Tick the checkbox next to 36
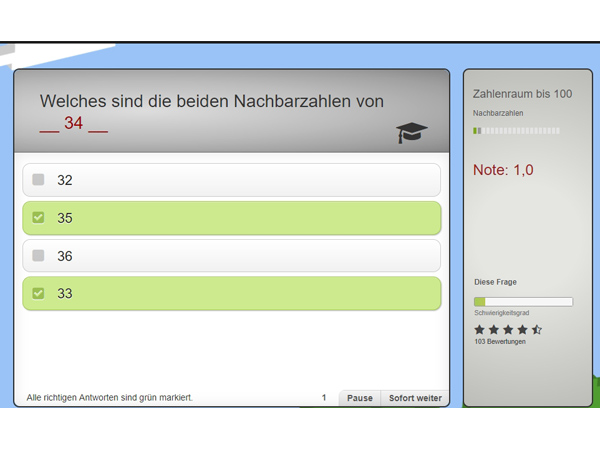 click(38, 255)
